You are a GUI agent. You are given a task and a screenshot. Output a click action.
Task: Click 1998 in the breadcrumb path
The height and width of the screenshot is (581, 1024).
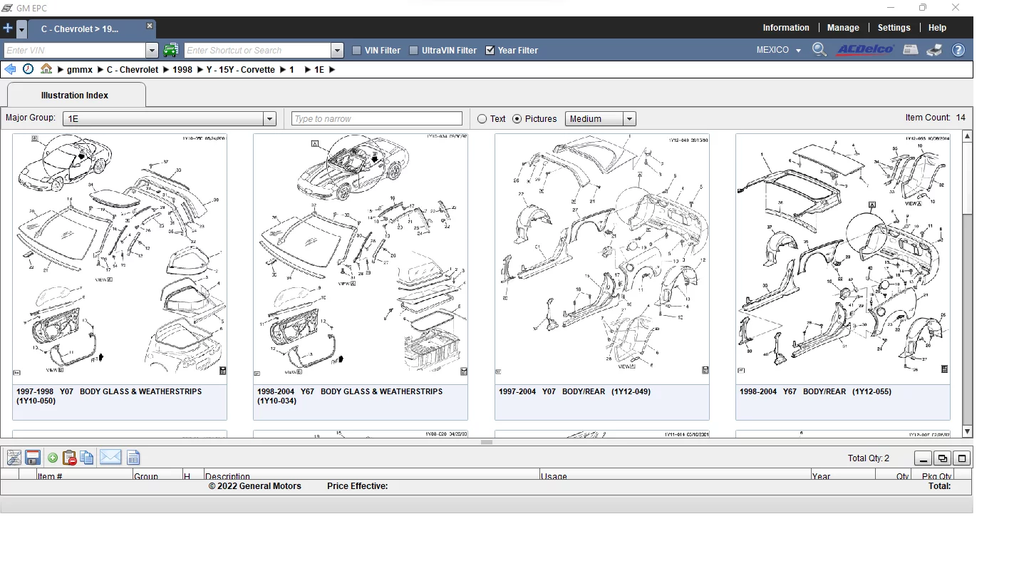point(182,70)
